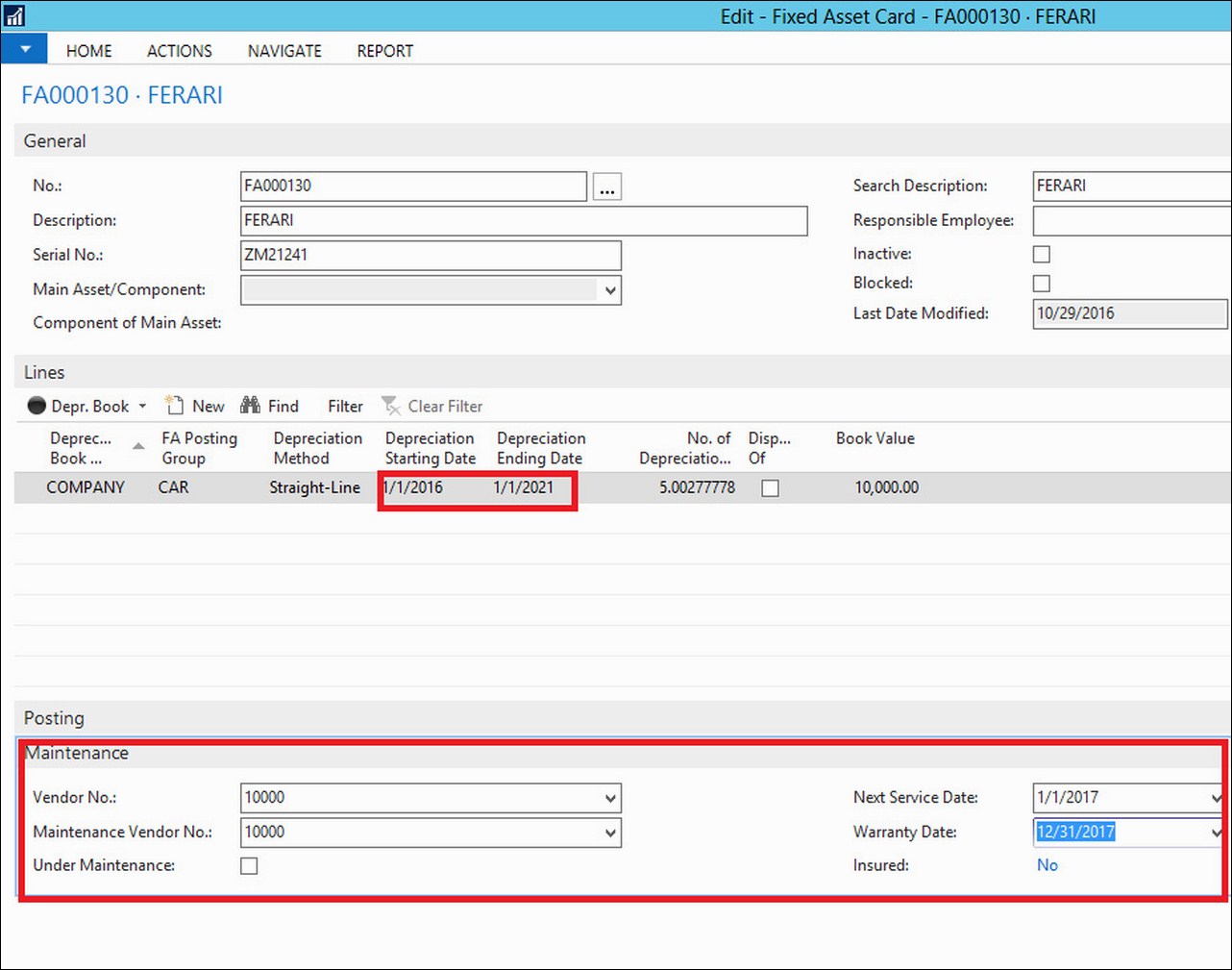Open the blue application menu dropdown arrow

click(24, 49)
